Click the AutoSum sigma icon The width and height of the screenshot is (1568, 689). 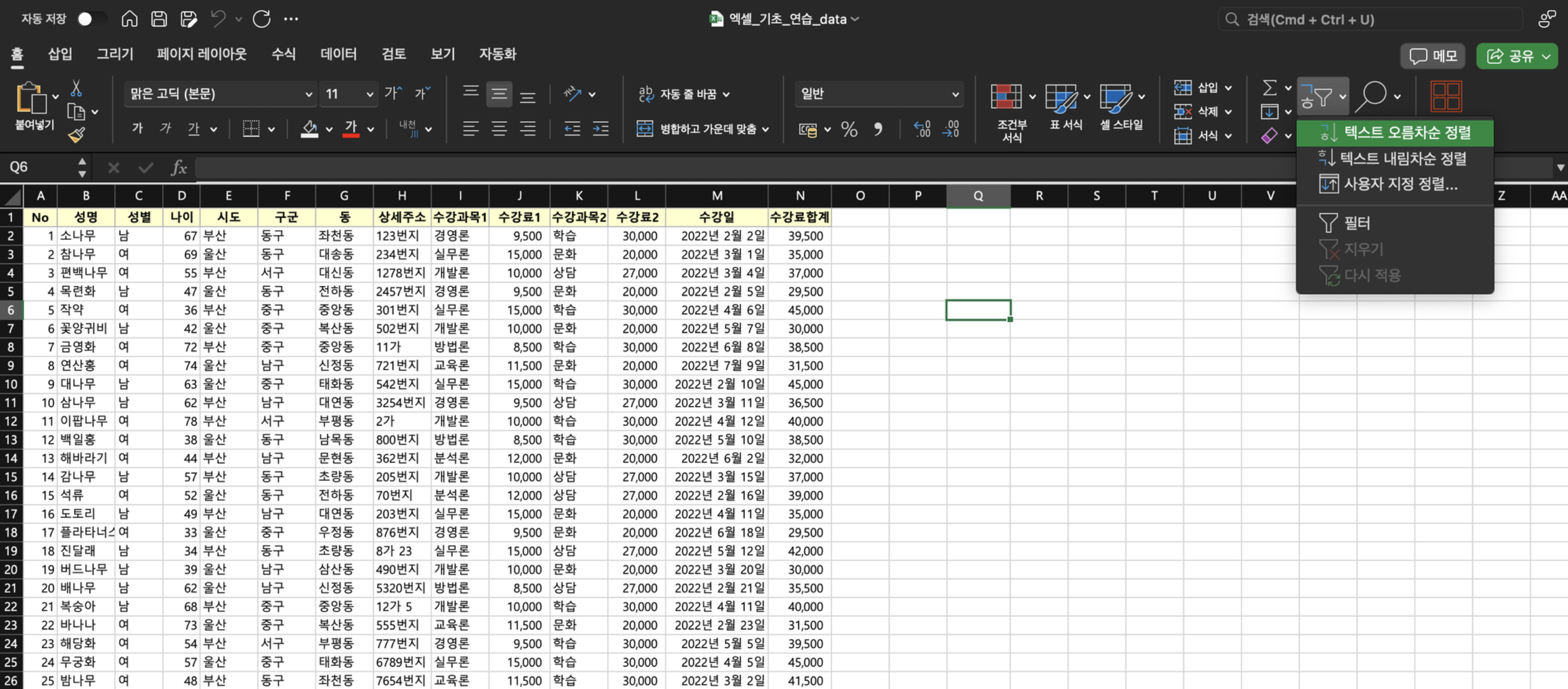[x=1269, y=88]
